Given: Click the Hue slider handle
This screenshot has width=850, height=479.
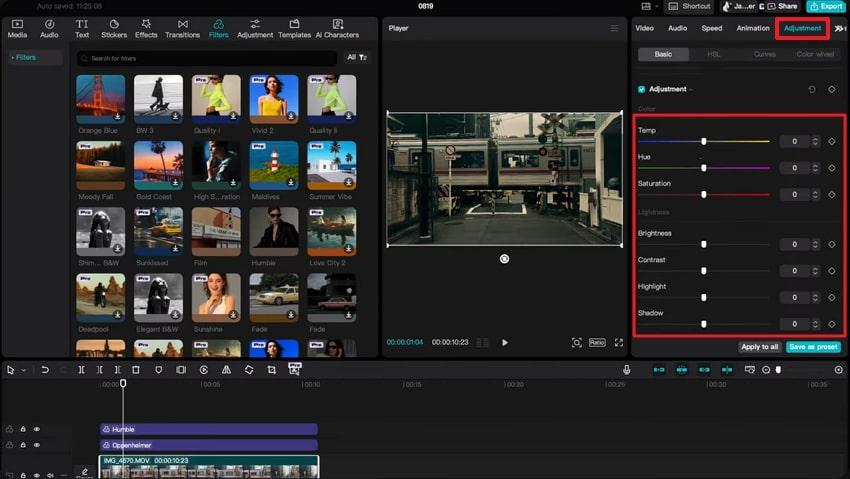Looking at the screenshot, I should coord(704,168).
